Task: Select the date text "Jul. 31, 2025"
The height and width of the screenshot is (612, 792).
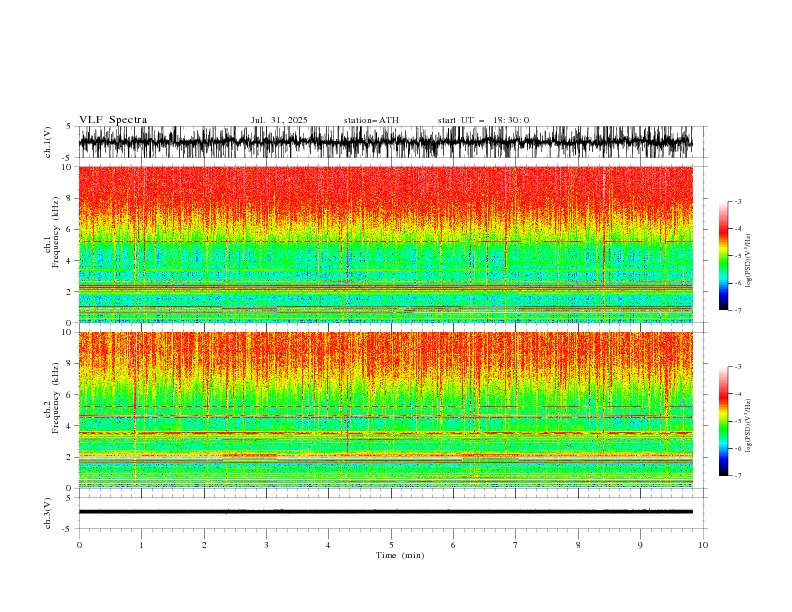Action: pos(279,120)
